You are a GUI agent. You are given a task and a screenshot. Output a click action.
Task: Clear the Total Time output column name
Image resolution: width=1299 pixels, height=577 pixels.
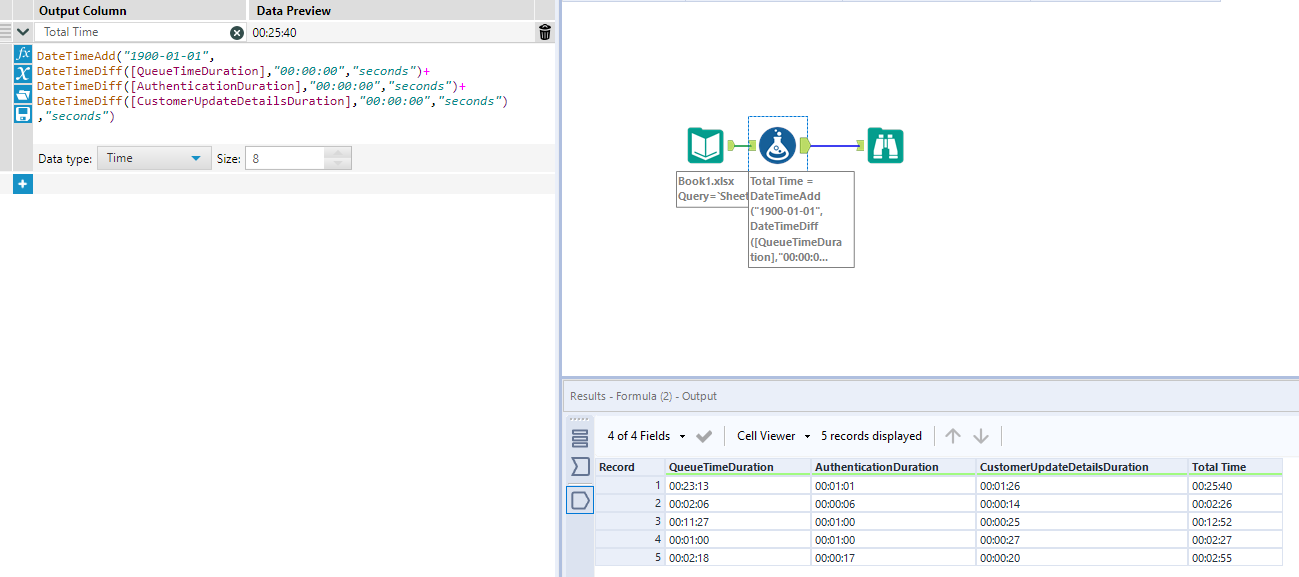pyautogui.click(x=237, y=32)
